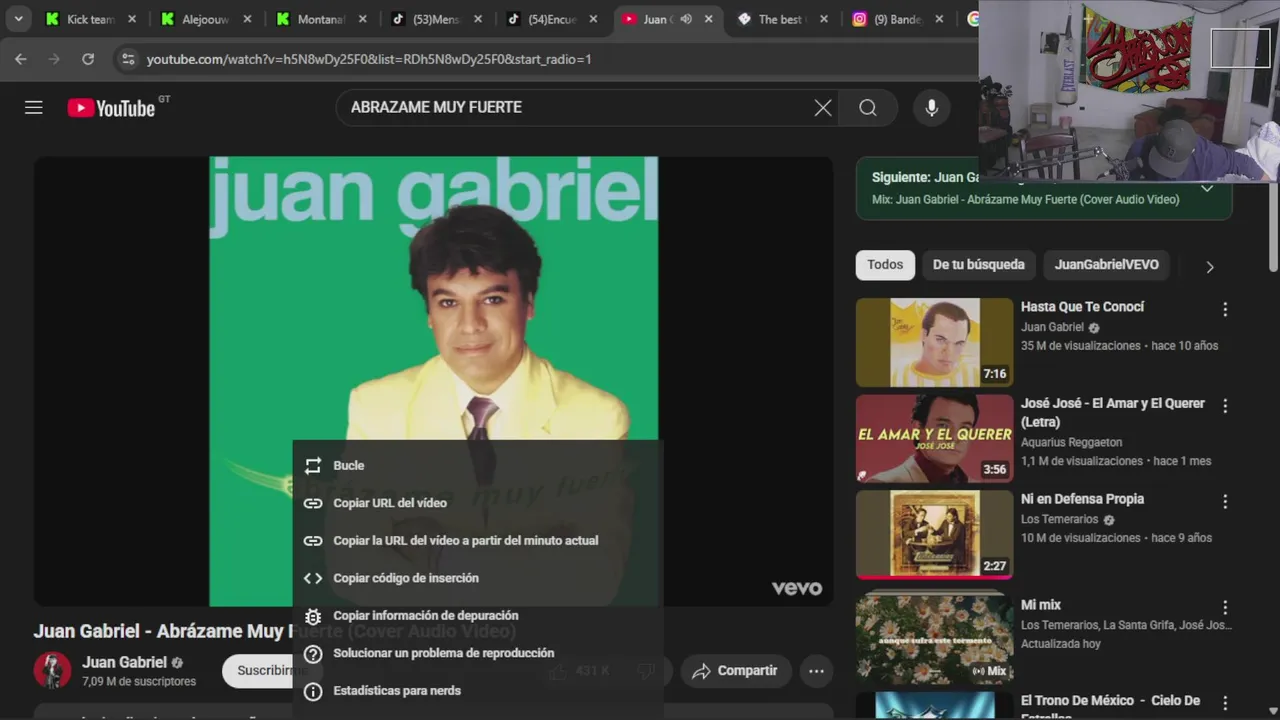Open Juan Gabriel channel avatar
This screenshot has width=1280, height=720.
[x=52, y=670]
